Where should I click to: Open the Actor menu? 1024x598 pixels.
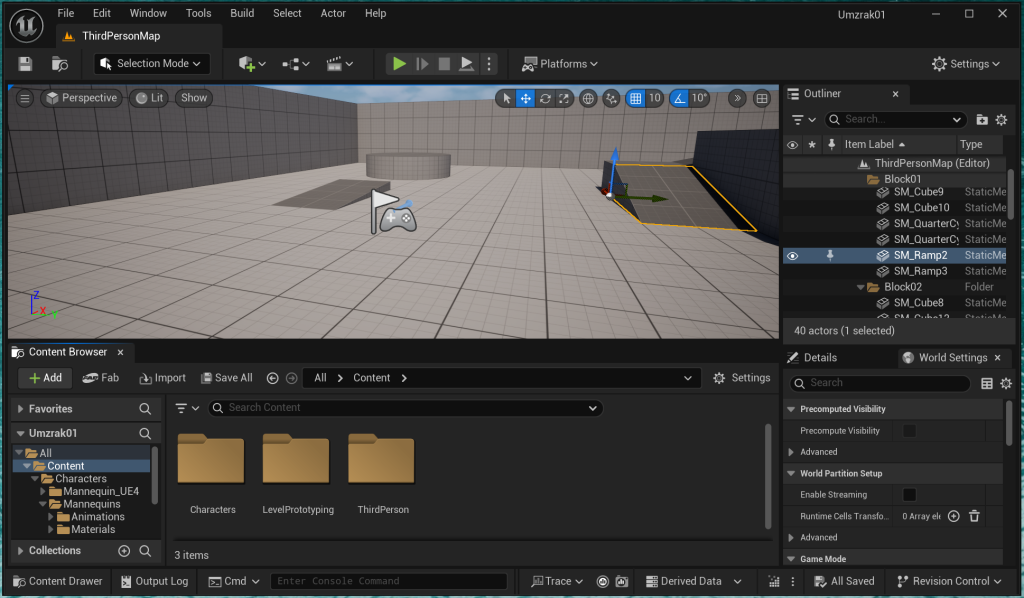[333, 13]
